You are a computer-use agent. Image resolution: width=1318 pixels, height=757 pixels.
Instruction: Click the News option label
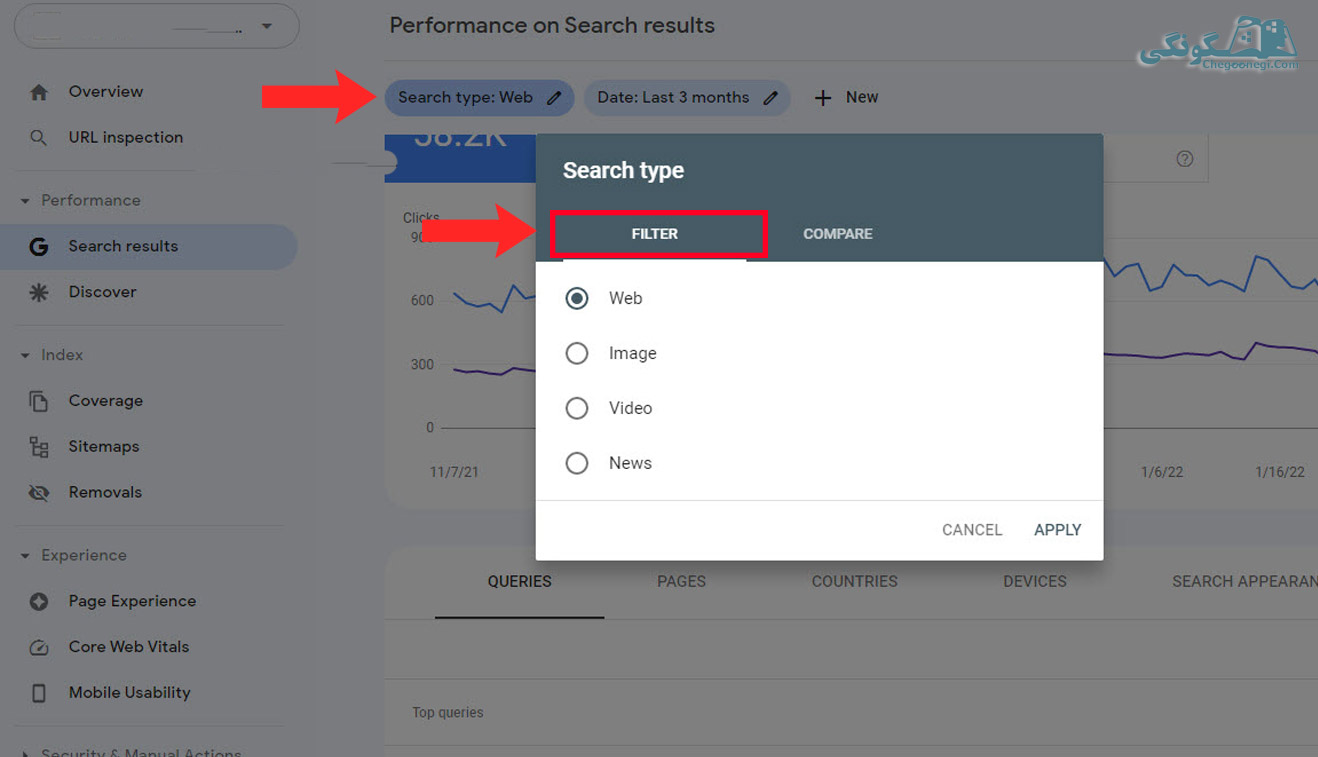(631, 463)
